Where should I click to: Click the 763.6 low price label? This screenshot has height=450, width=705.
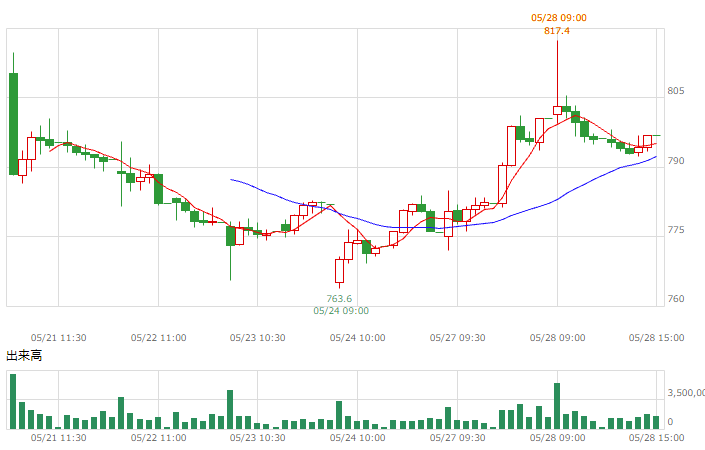tap(339, 299)
